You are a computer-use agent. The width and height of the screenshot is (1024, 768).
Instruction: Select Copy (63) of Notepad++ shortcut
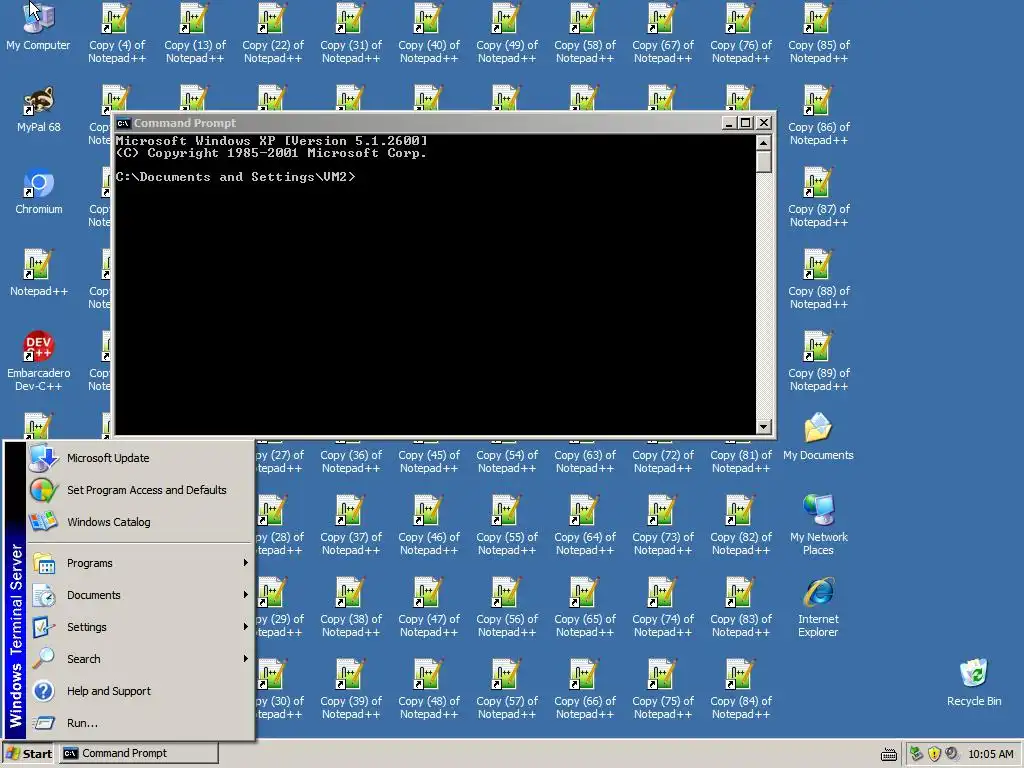[584, 456]
